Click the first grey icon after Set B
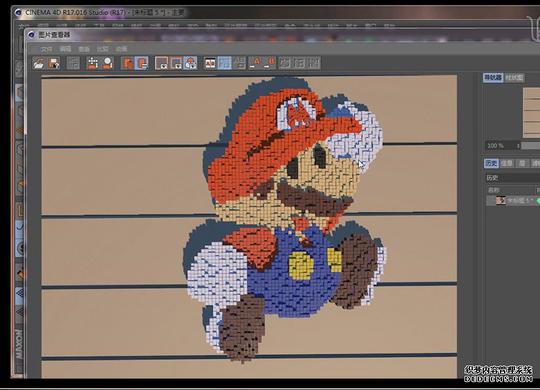The height and width of the screenshot is (390, 540). coord(285,63)
